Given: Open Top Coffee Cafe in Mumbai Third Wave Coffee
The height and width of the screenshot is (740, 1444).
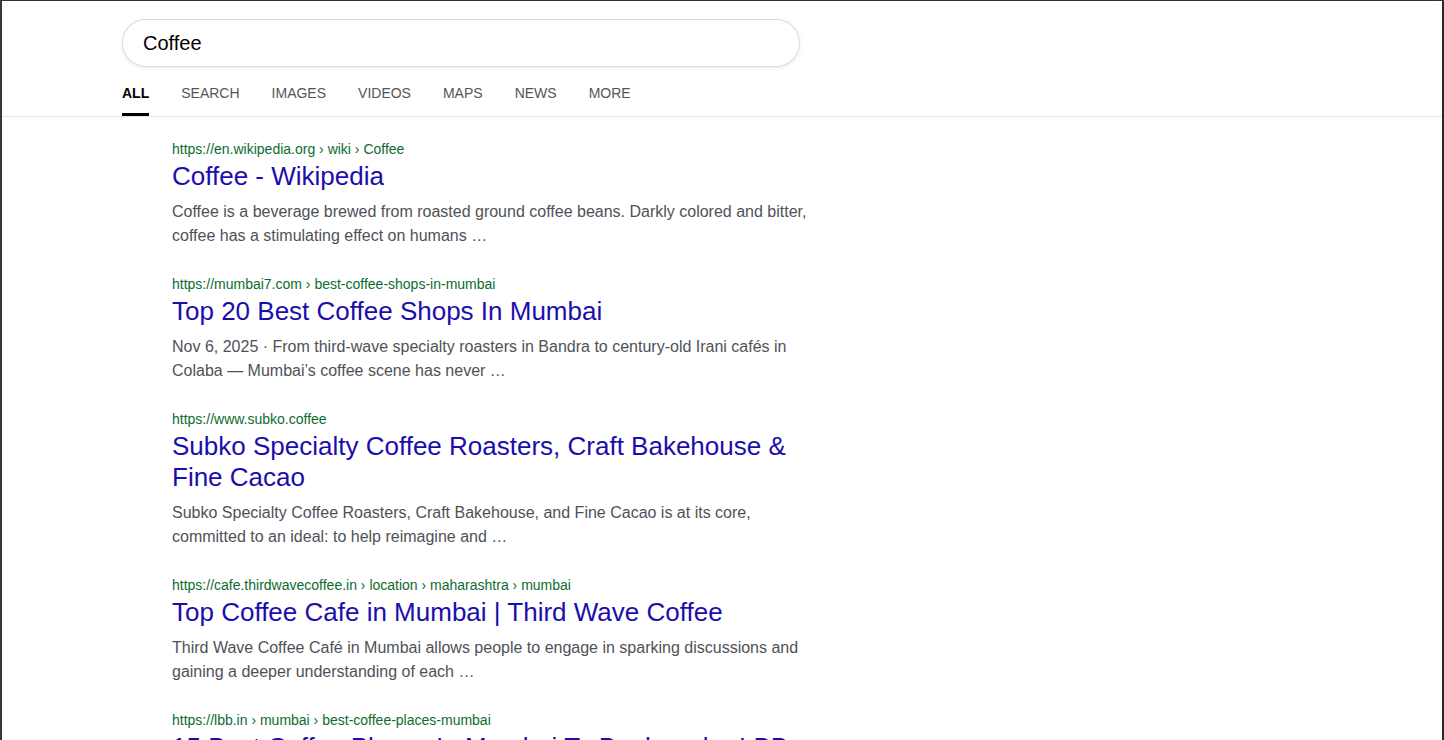Looking at the screenshot, I should pos(447,612).
